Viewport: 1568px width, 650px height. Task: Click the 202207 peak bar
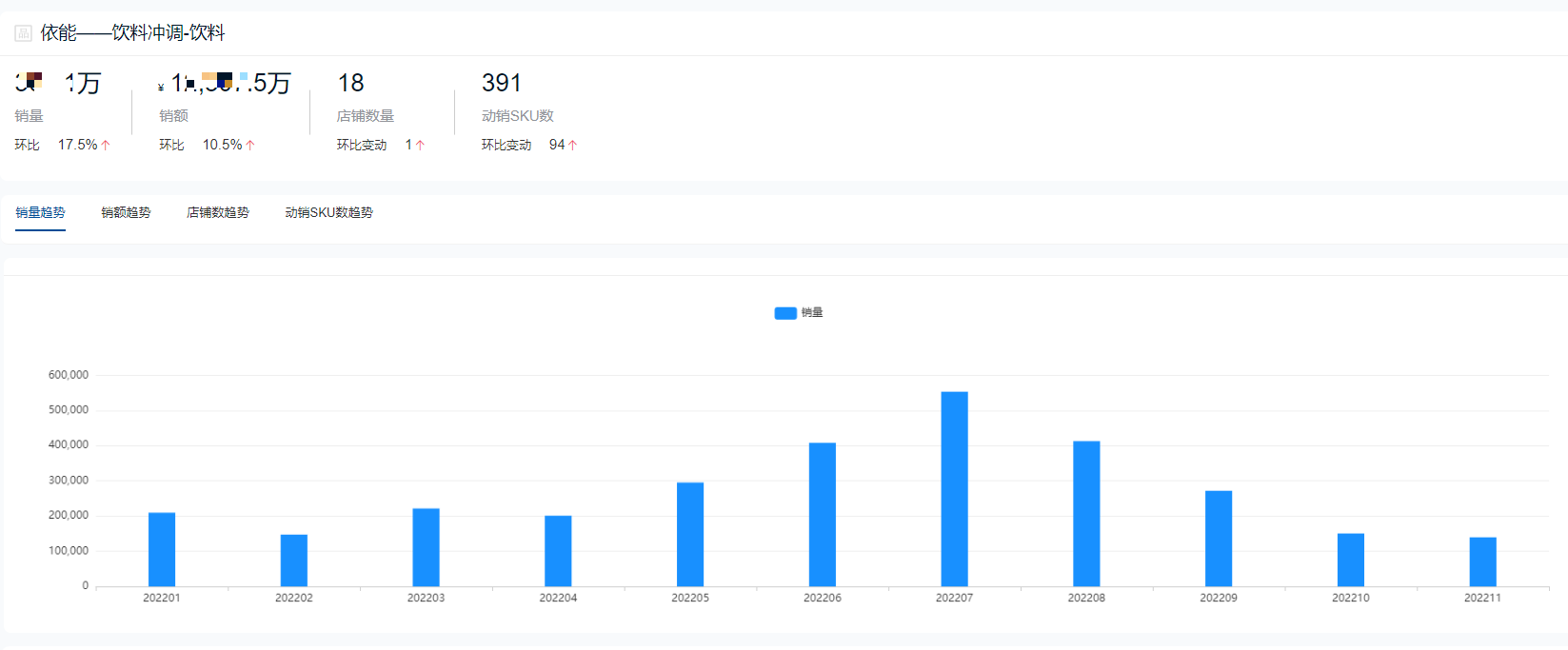[955, 489]
